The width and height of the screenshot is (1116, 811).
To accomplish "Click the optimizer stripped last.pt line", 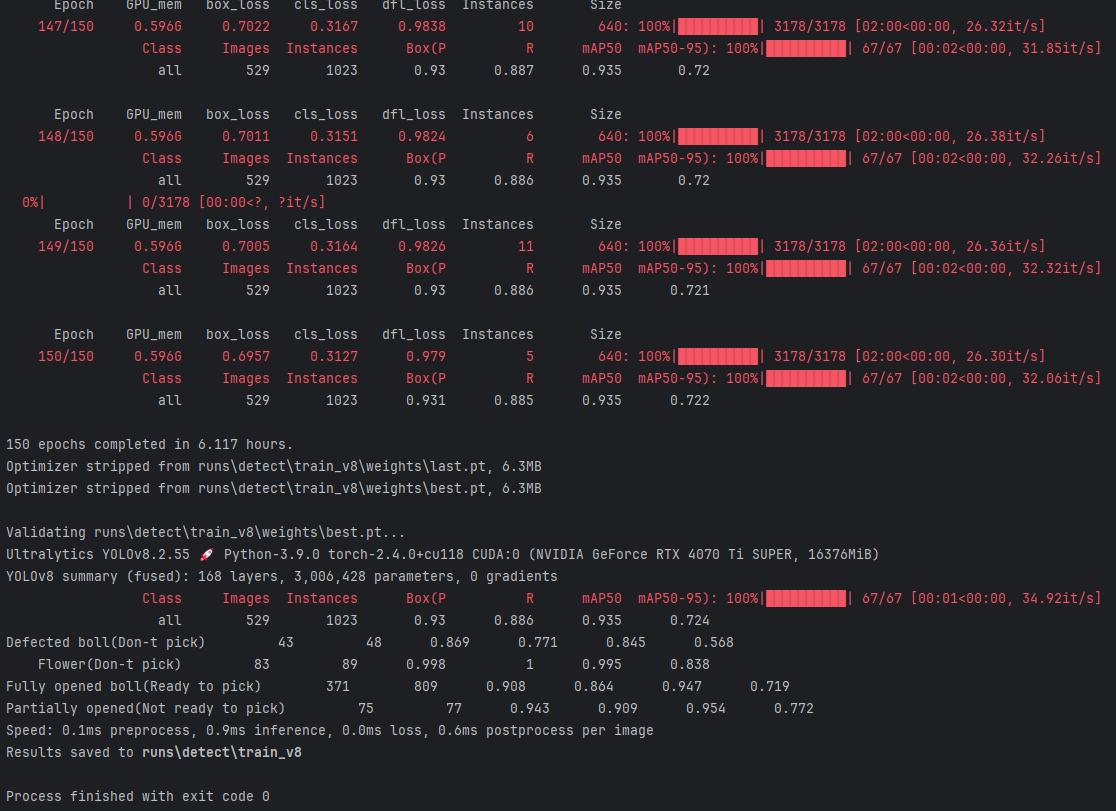I will click(274, 467).
